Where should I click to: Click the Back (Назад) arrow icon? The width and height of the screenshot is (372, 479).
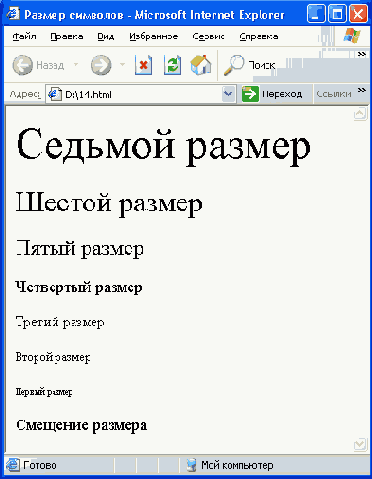23,65
